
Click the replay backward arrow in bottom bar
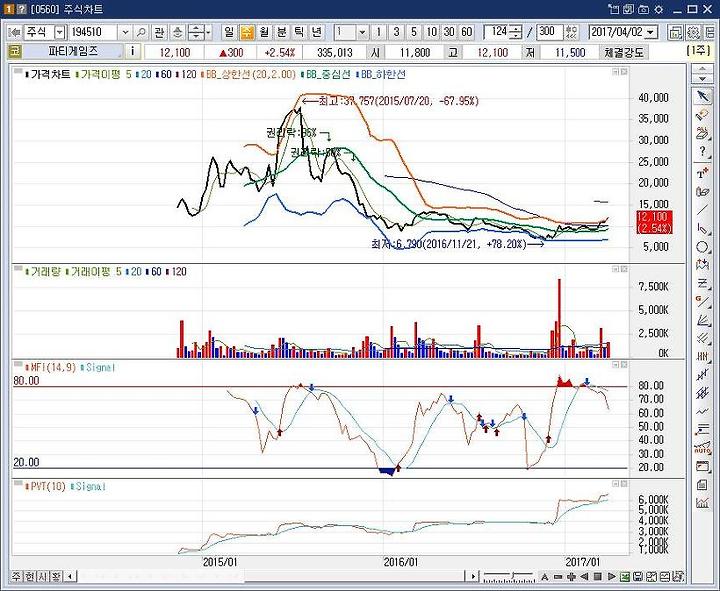[585, 577]
